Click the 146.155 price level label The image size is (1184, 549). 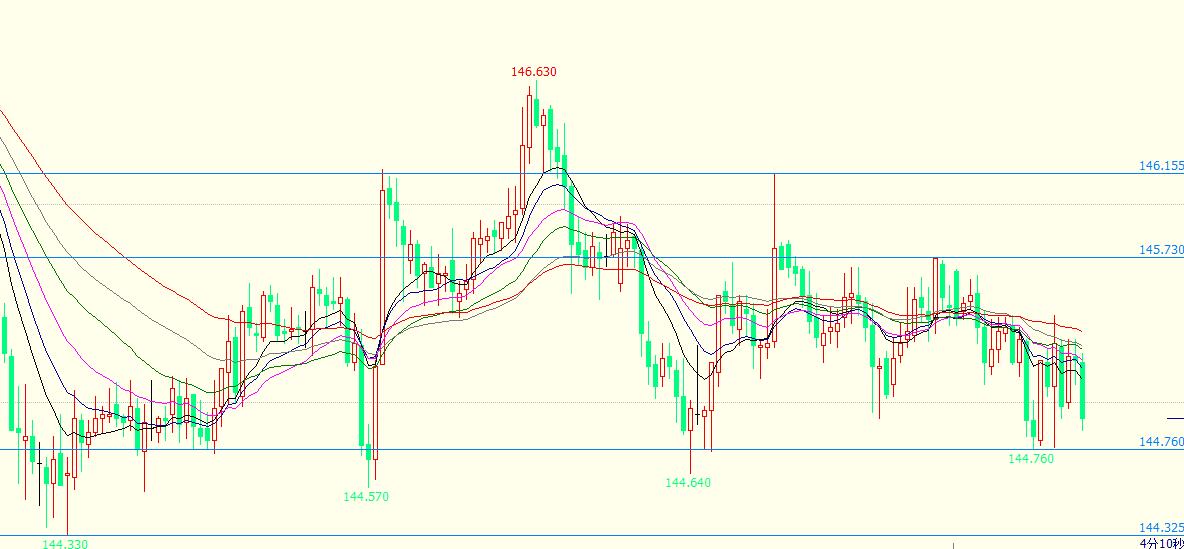[x=1161, y=166]
